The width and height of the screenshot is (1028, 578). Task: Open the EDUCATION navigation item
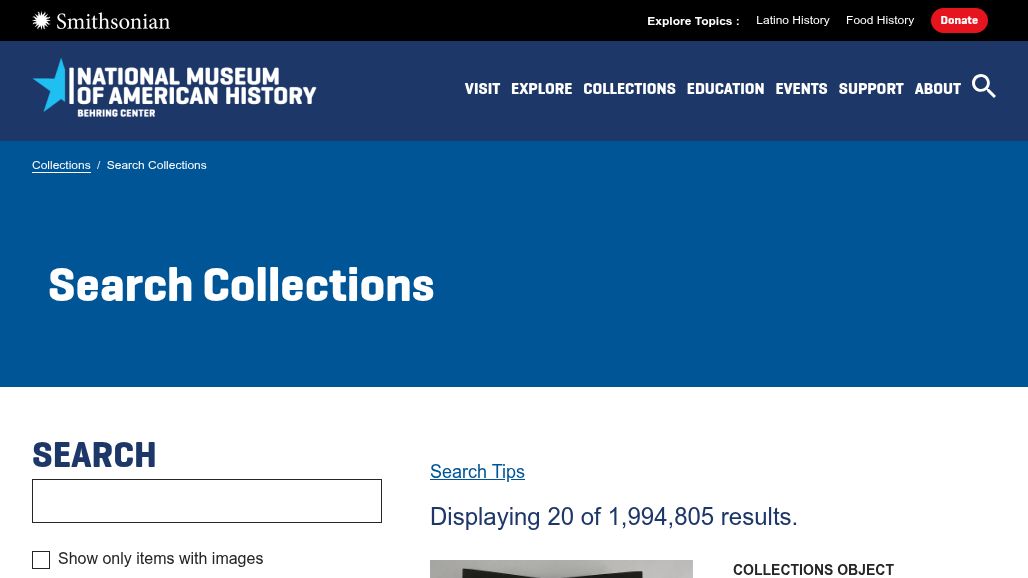[x=725, y=89]
